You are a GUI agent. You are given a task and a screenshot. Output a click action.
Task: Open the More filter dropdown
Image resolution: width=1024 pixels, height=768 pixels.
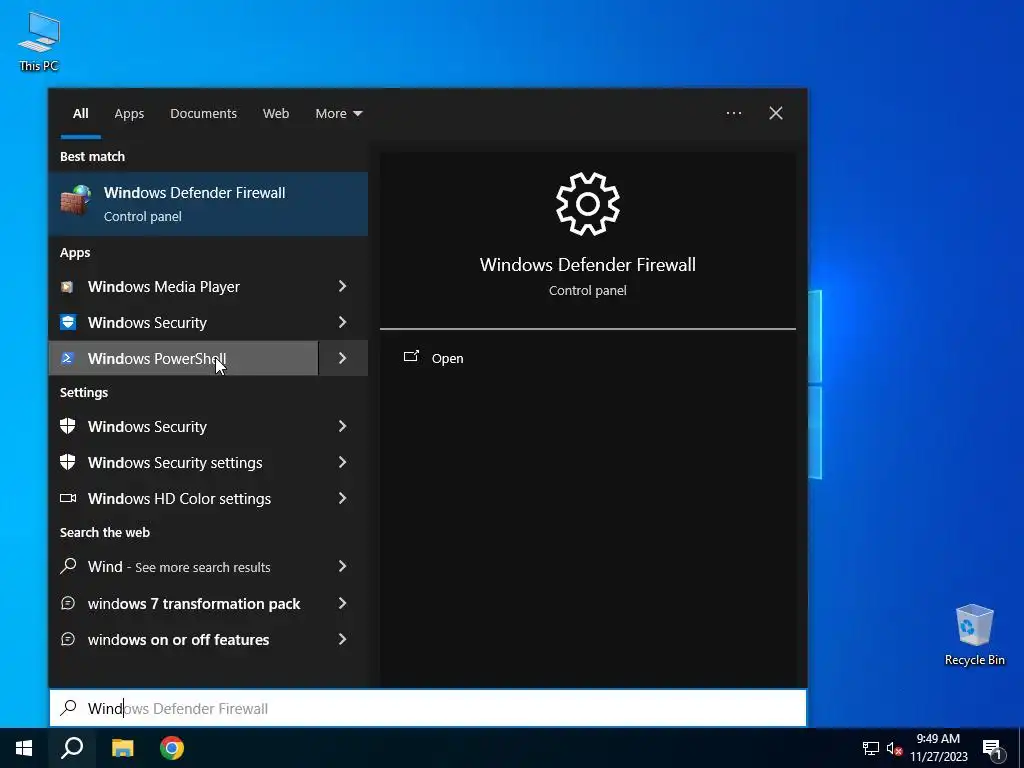pos(338,114)
